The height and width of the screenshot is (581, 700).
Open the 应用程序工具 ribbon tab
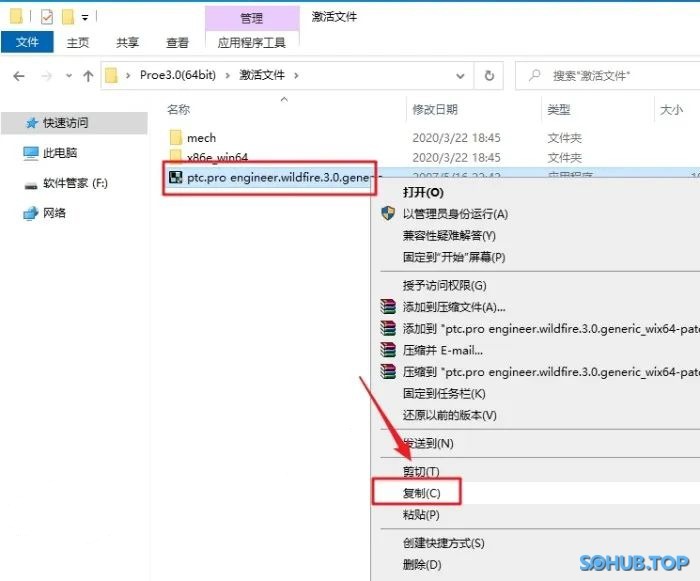[x=251, y=42]
